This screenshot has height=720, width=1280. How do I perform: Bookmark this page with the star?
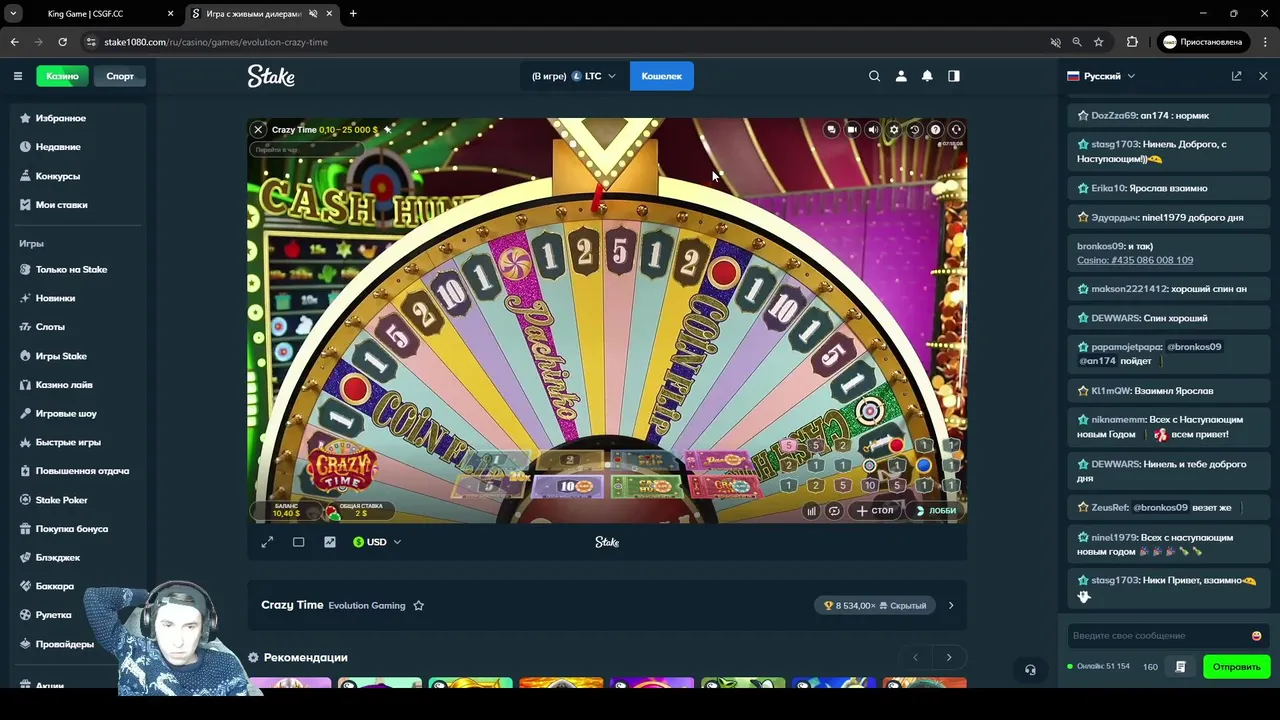(x=1098, y=42)
